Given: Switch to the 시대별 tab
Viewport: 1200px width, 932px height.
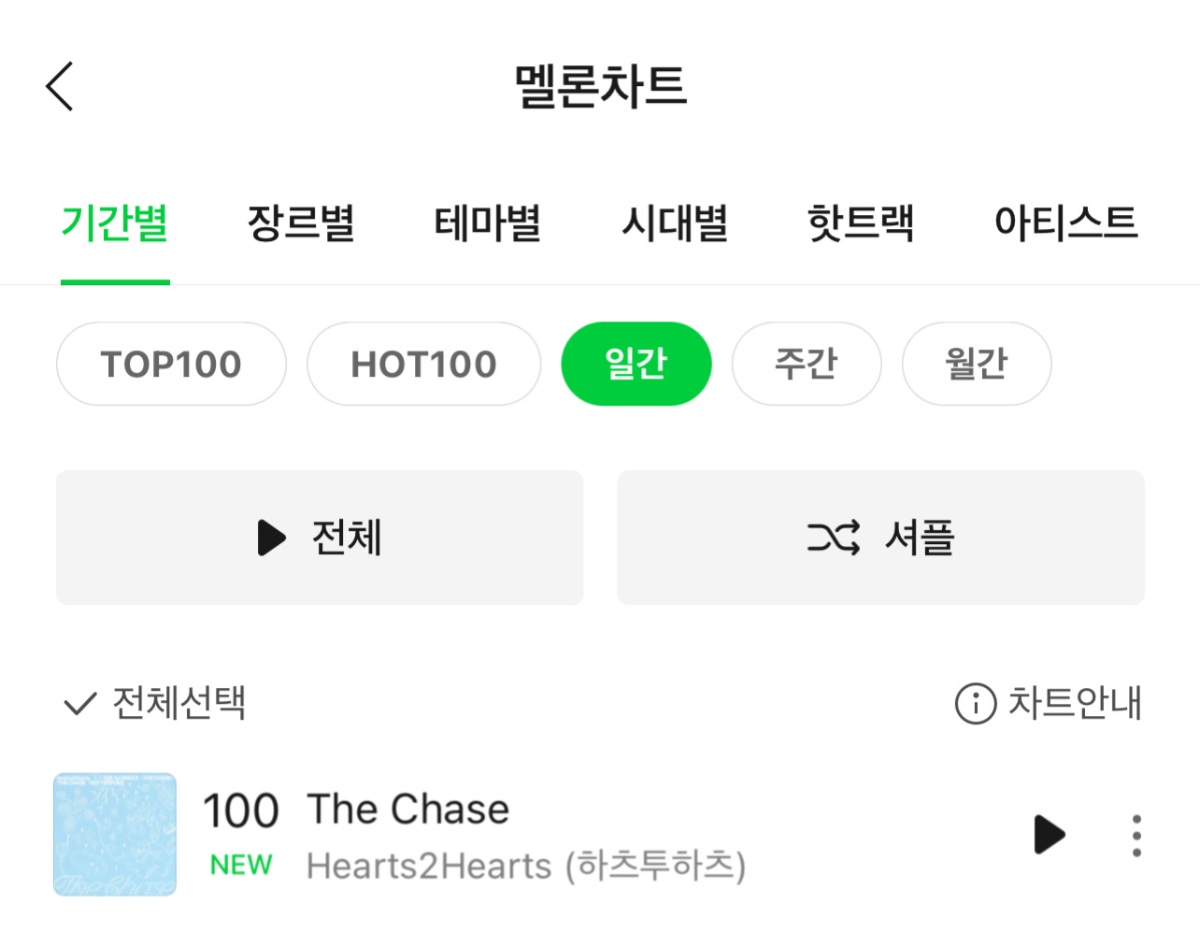Looking at the screenshot, I should [674, 222].
